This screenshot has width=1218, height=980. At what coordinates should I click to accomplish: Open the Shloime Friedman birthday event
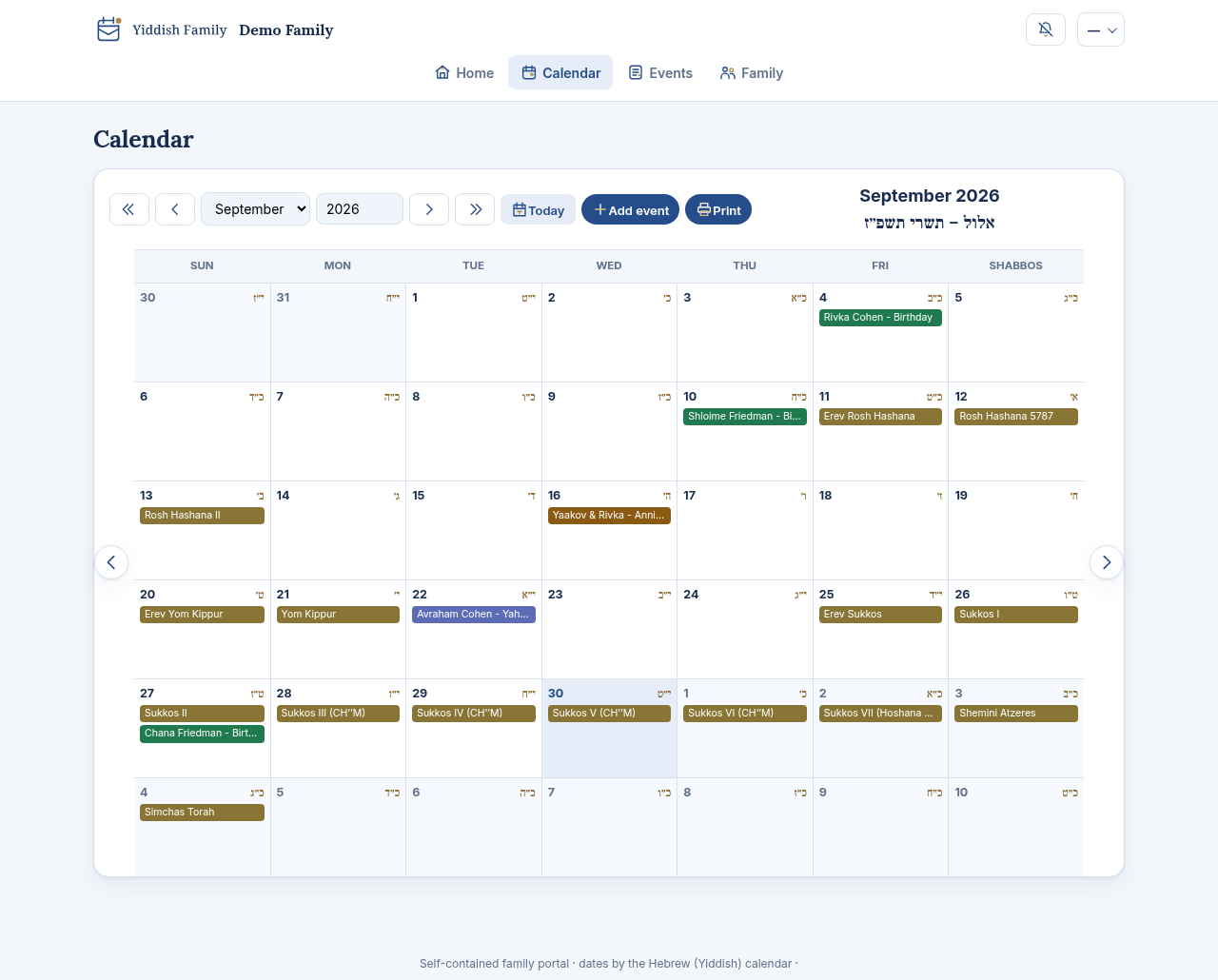745,417
